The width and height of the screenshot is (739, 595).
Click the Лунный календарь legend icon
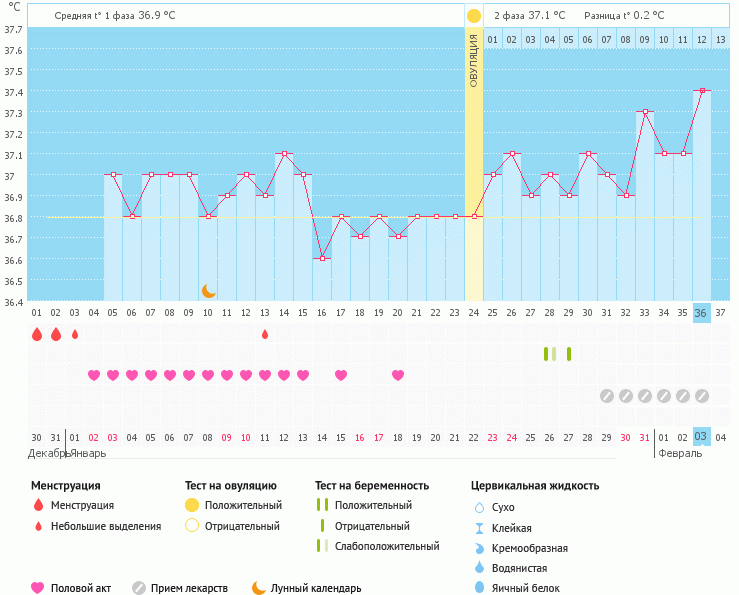pos(259,588)
